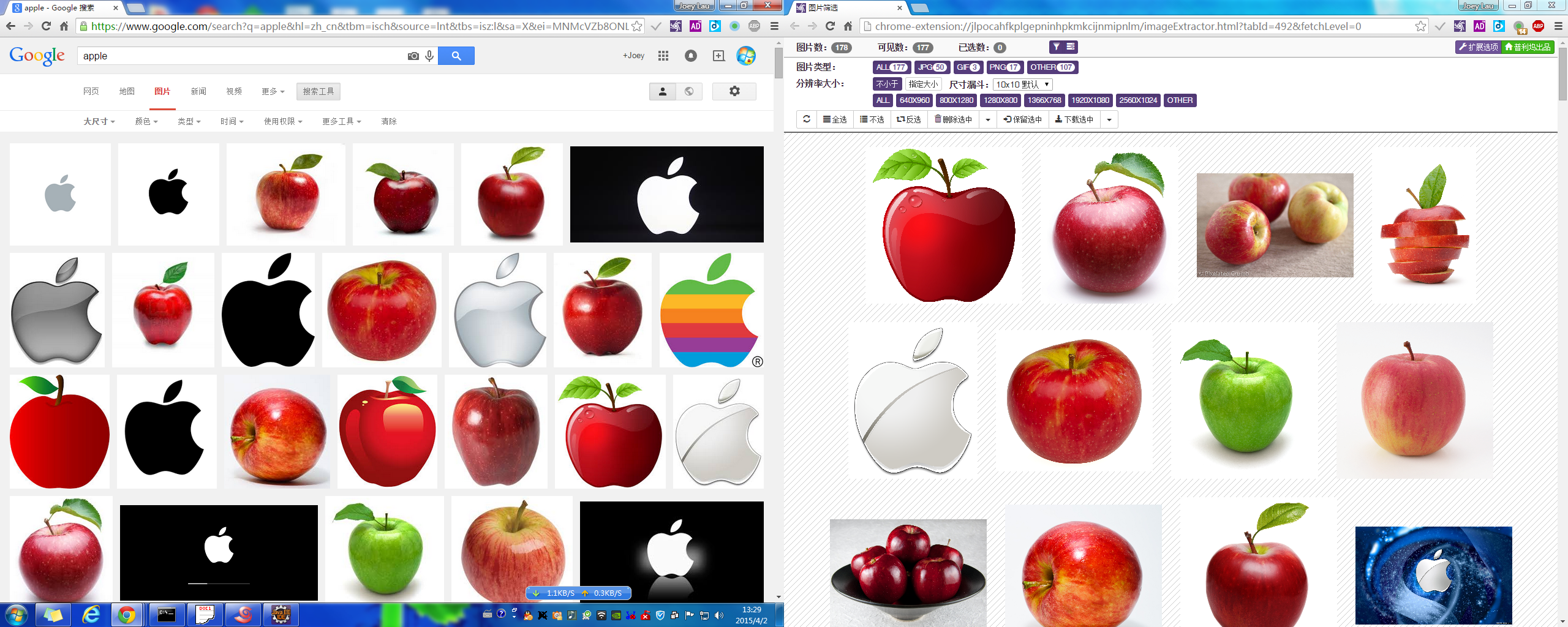Select the 图片 tab
Image resolution: width=1568 pixels, height=627 pixels.
[162, 91]
